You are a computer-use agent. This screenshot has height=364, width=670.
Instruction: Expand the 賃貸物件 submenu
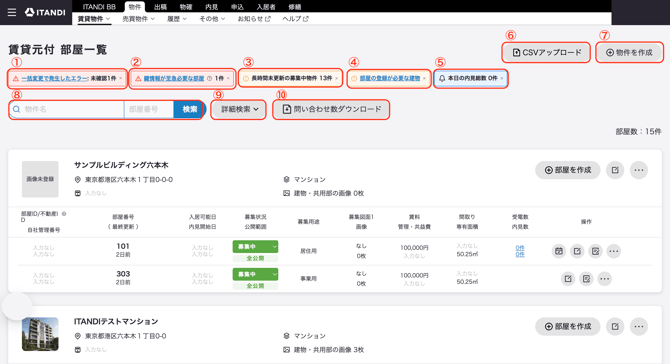coord(94,19)
